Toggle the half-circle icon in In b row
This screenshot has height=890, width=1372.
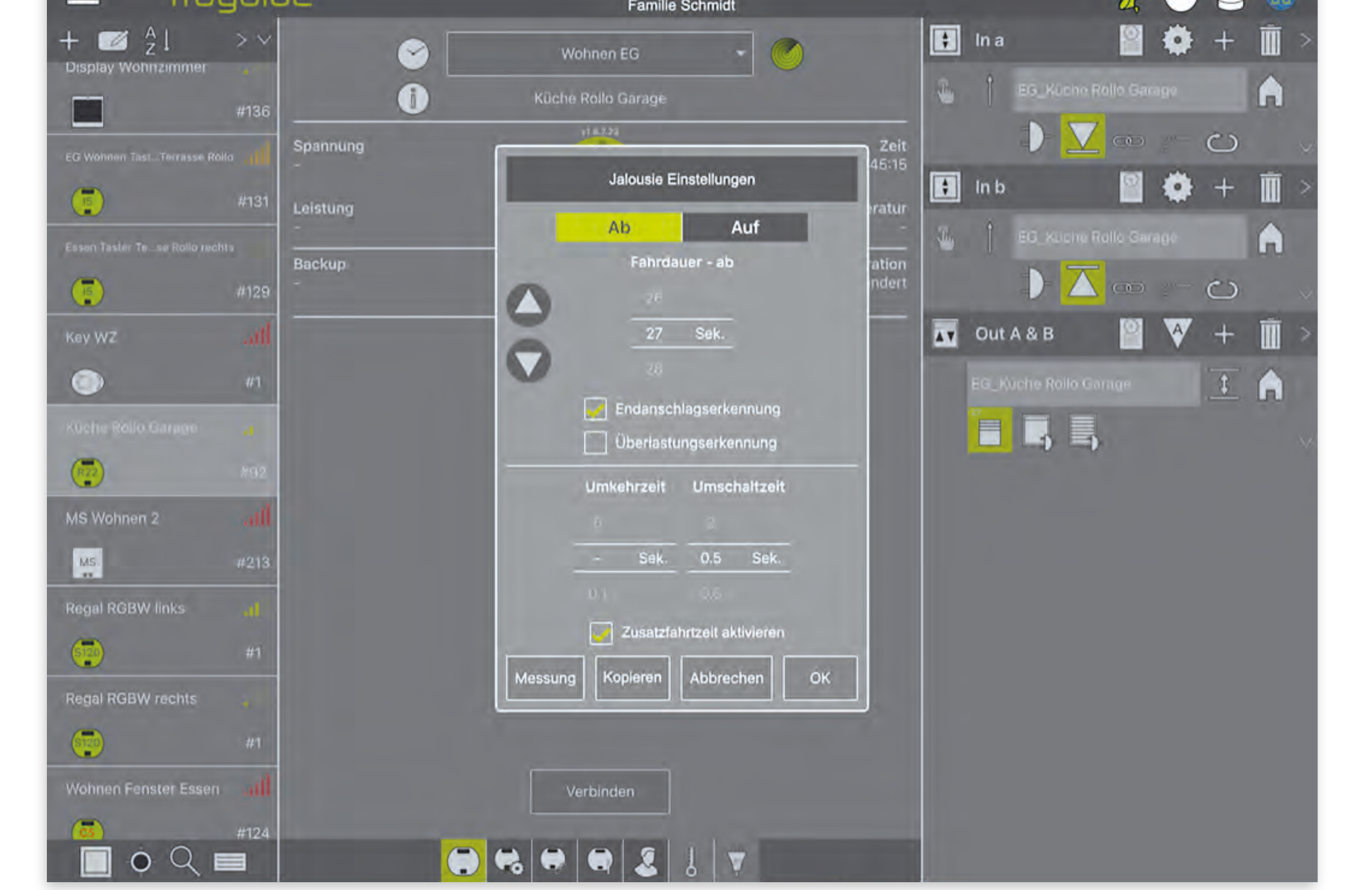click(1034, 284)
